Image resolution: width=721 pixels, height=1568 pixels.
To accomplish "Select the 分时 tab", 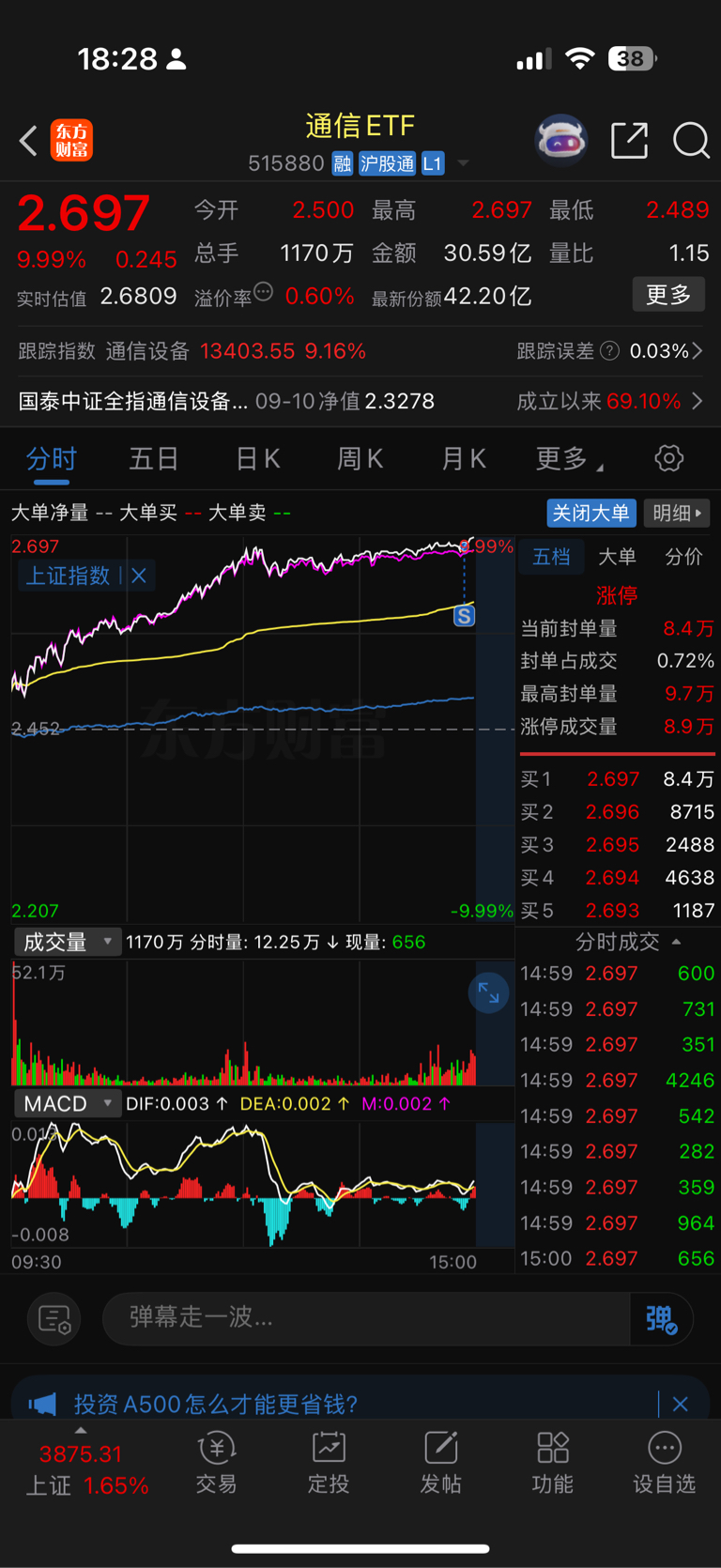I will point(52,459).
